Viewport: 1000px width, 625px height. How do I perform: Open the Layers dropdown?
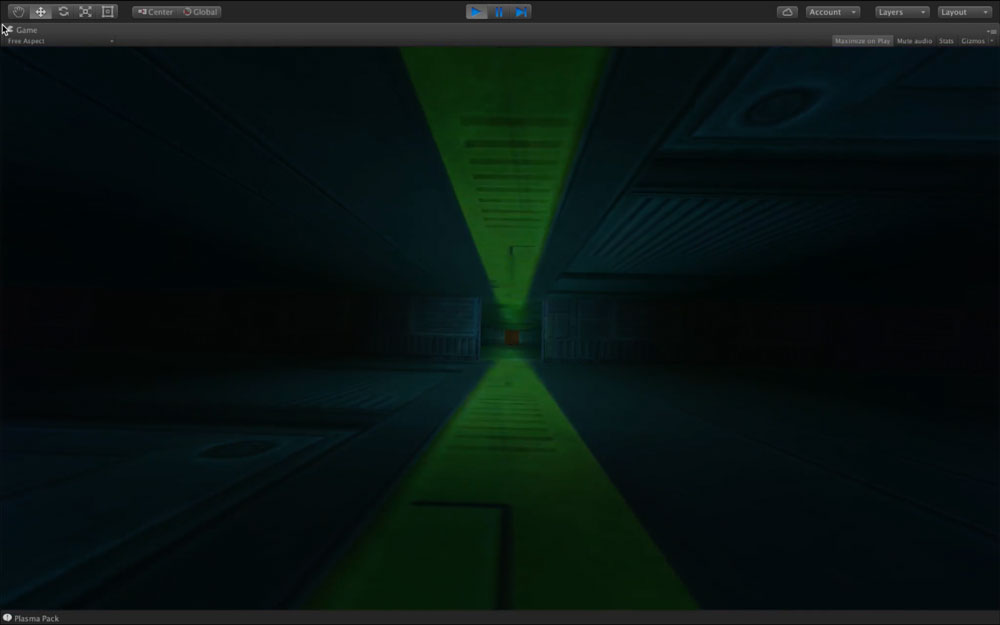tap(901, 12)
